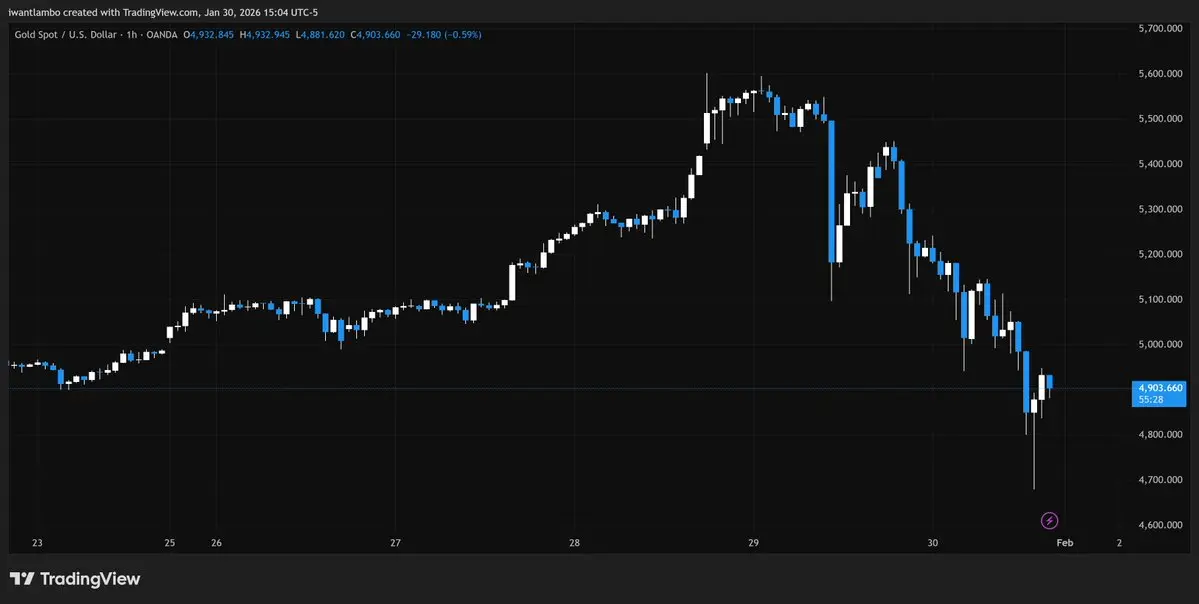Click the 5,000.000 price axis label
This screenshot has width=1199, height=604.
[x=1161, y=345]
